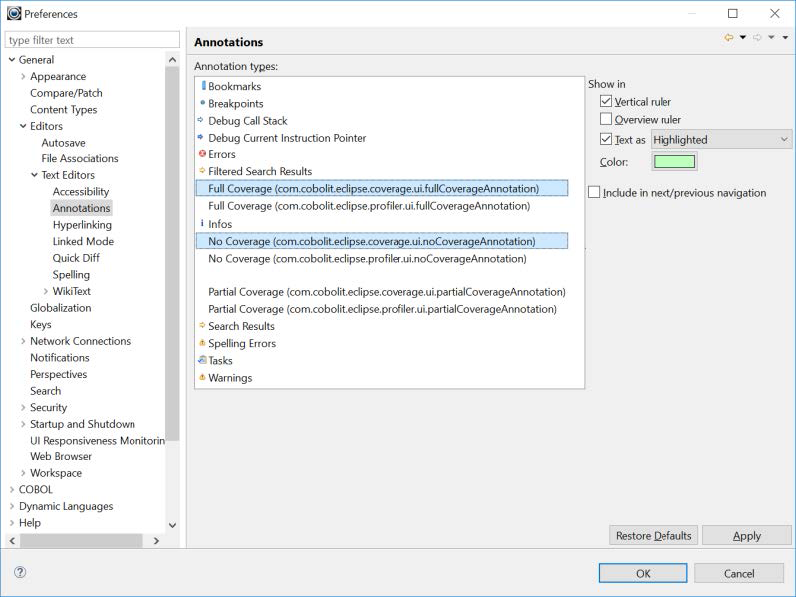Open the Quick Diff preference page
The width and height of the screenshot is (796, 597).
(x=76, y=258)
